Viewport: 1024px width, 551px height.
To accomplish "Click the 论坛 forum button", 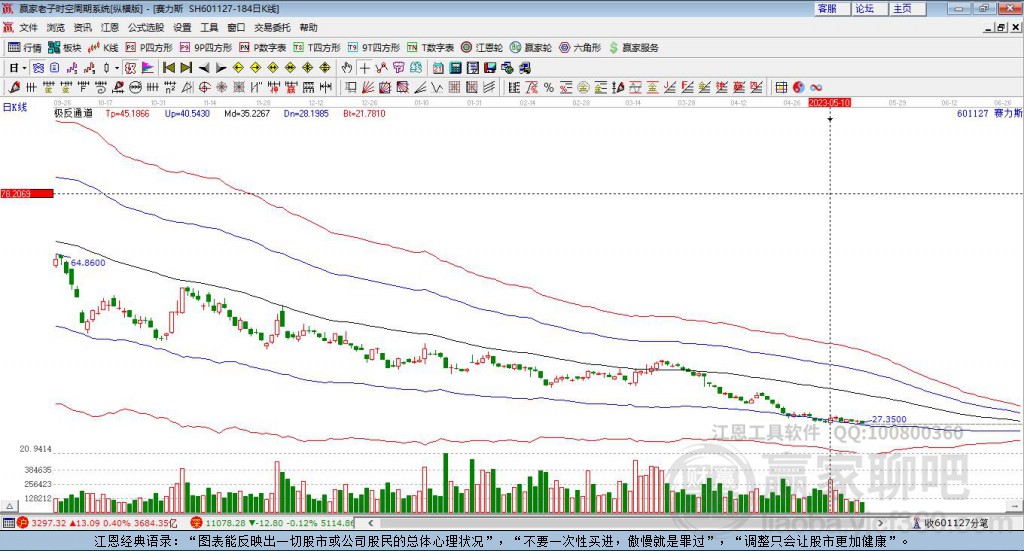I will click(870, 8).
